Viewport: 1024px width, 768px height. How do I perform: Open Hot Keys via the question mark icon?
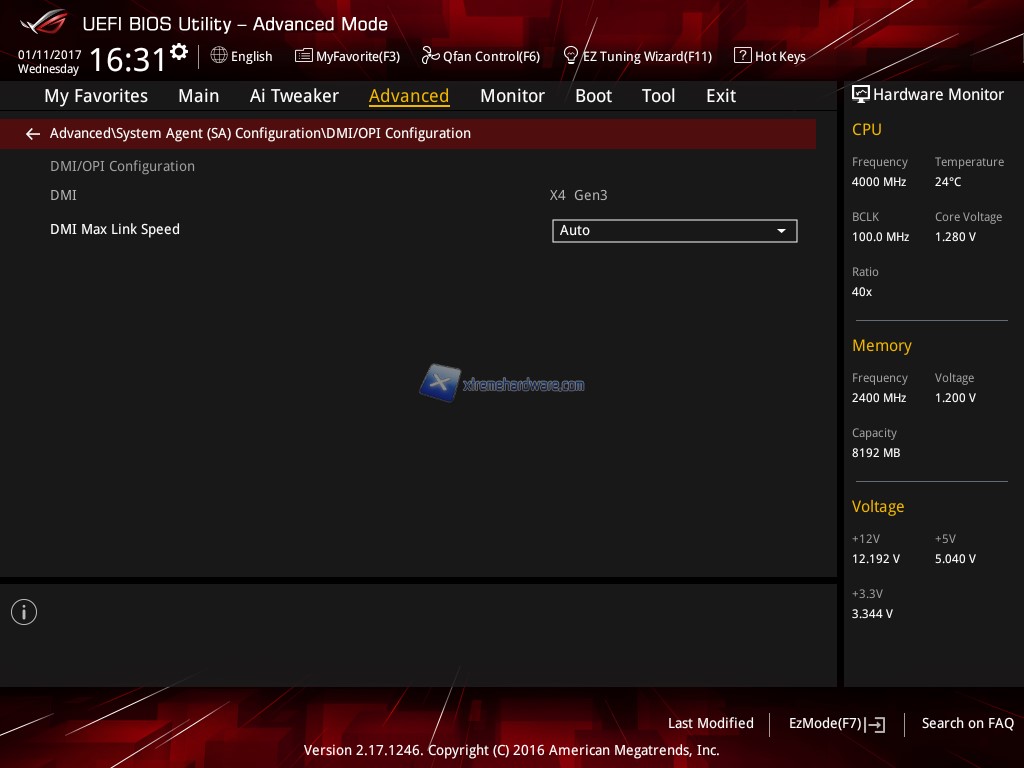[742, 56]
